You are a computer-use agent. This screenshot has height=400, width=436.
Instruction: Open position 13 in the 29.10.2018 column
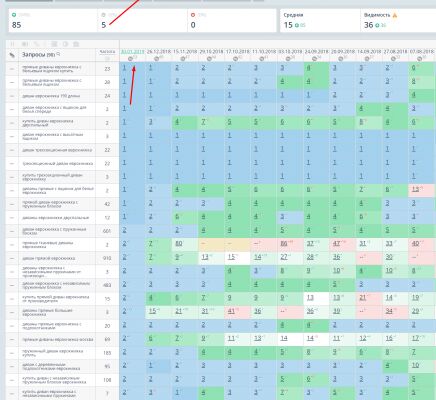[205, 257]
